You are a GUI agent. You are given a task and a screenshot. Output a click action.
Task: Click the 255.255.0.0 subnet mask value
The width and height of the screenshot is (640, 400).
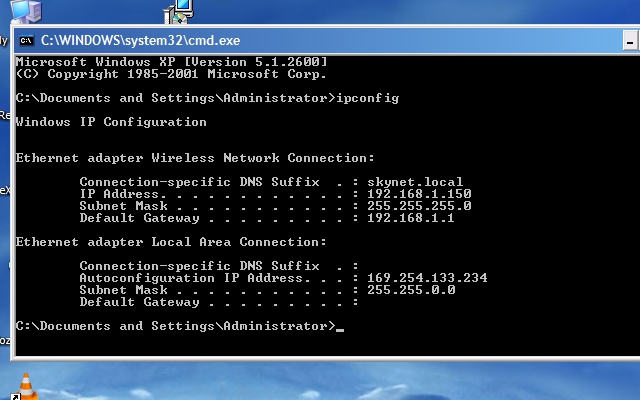click(411, 290)
